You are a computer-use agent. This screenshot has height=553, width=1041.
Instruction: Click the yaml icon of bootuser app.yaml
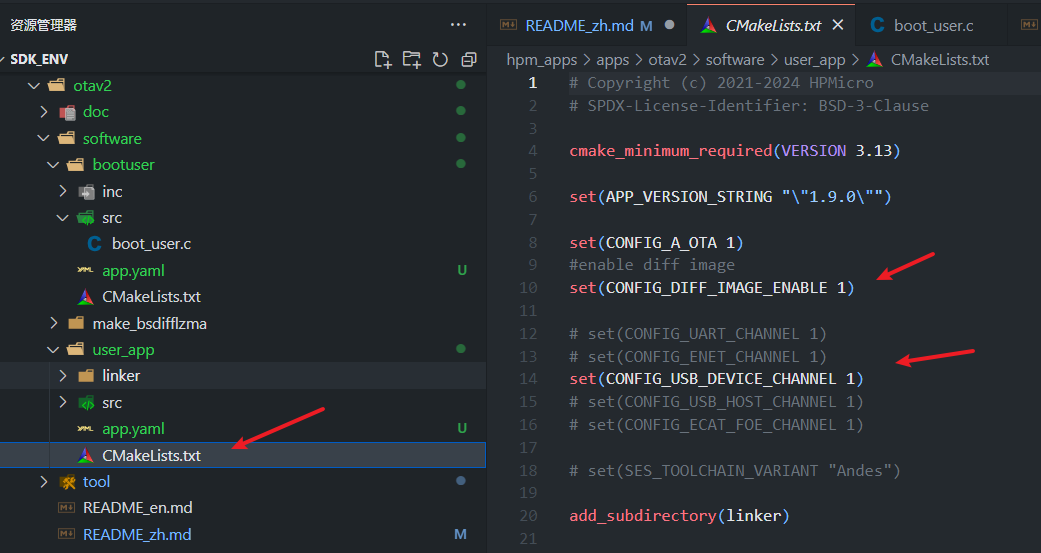[85, 270]
